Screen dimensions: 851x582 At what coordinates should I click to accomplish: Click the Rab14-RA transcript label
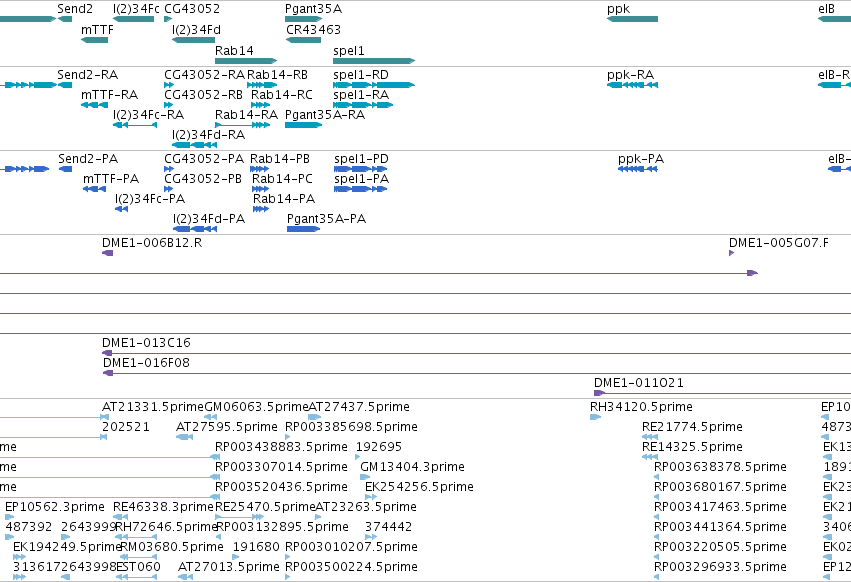pos(246,115)
